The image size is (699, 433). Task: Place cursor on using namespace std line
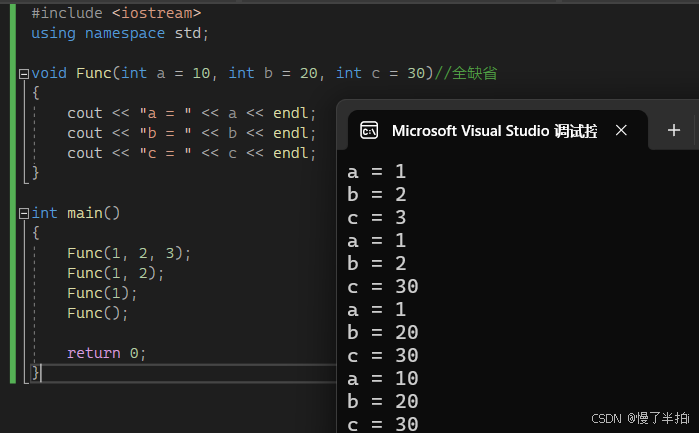(120, 33)
